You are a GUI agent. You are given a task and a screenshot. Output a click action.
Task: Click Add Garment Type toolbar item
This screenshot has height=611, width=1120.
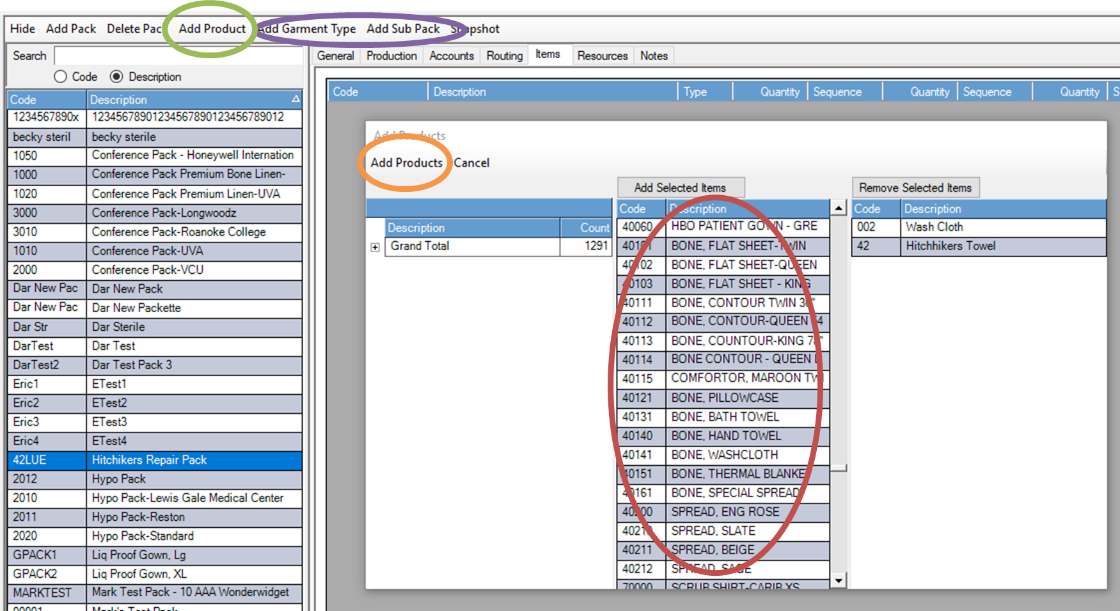(x=307, y=29)
